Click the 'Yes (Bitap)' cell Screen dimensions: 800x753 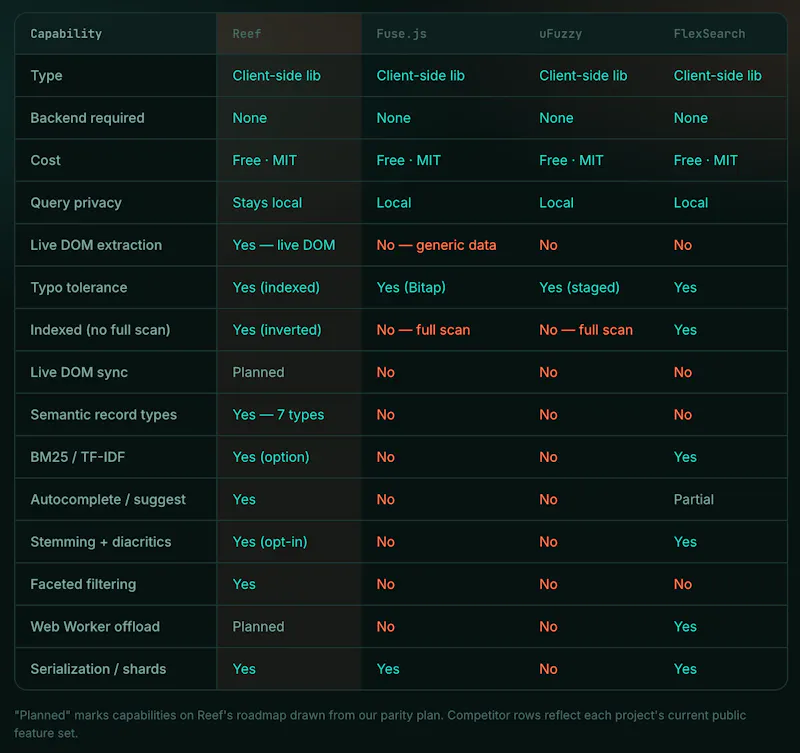[x=411, y=287]
